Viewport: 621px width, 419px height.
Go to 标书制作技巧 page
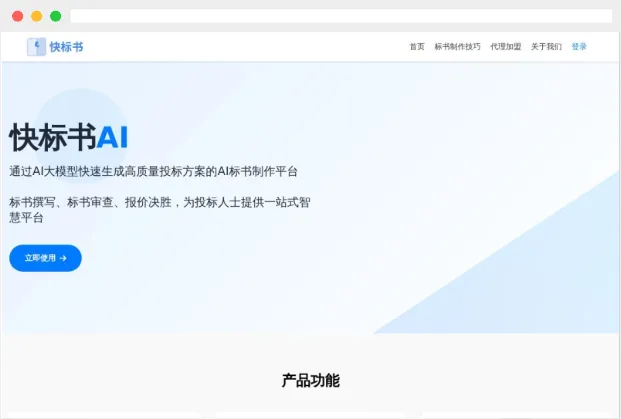(x=457, y=47)
